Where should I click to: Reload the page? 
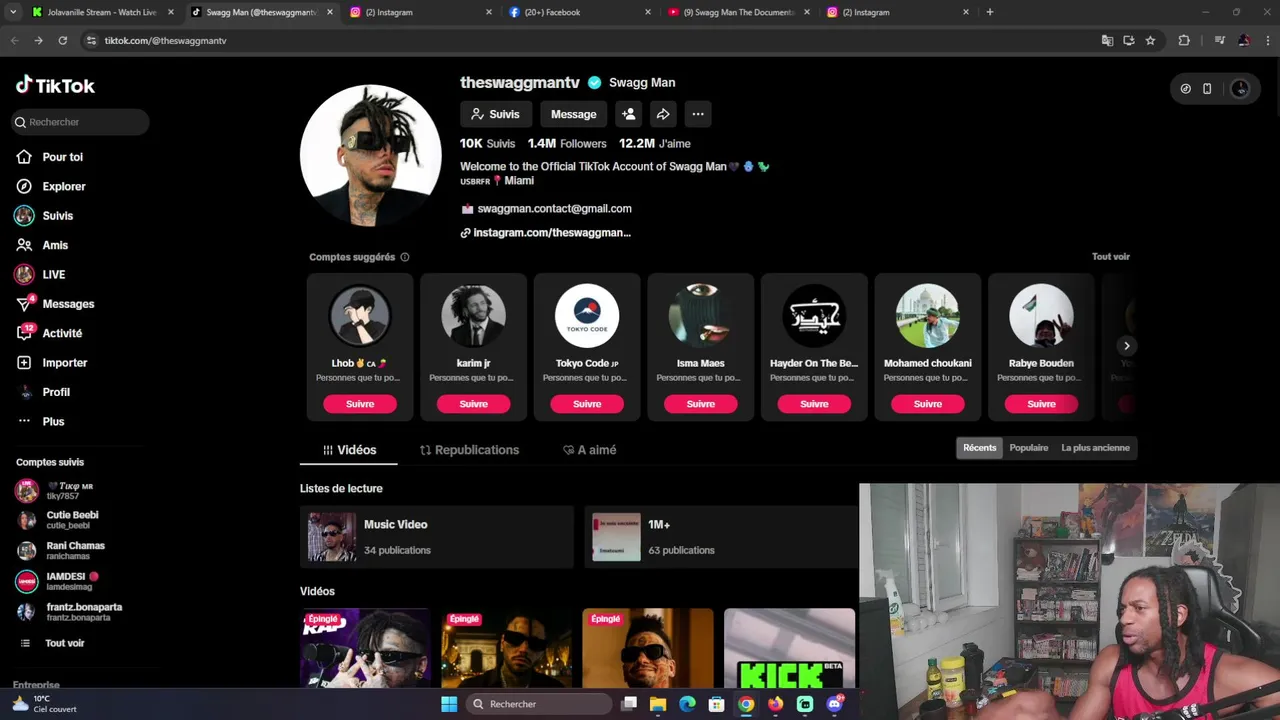coord(62,40)
